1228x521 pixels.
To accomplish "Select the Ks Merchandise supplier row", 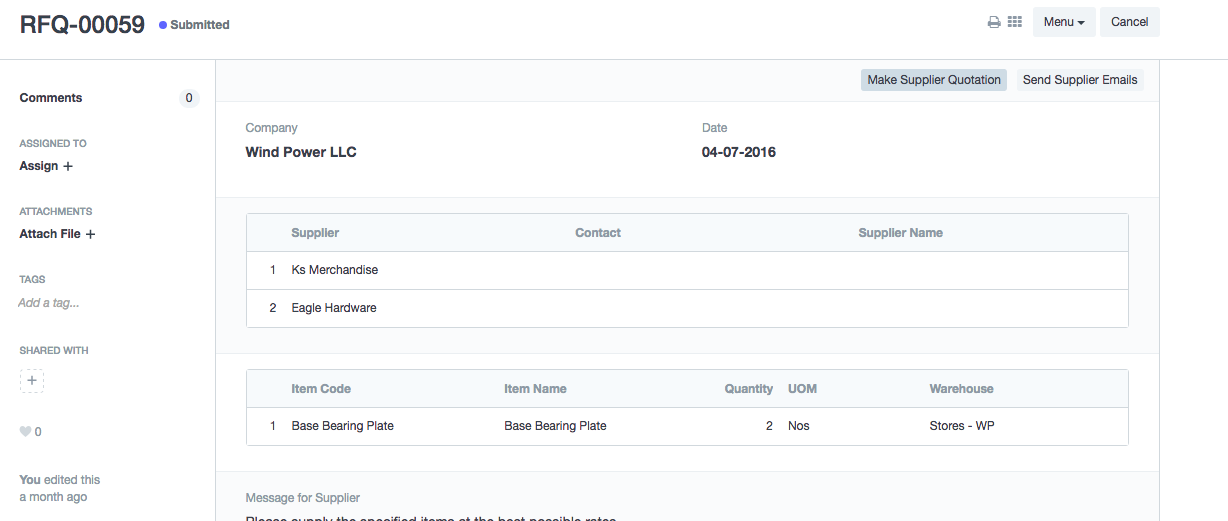I will point(335,270).
